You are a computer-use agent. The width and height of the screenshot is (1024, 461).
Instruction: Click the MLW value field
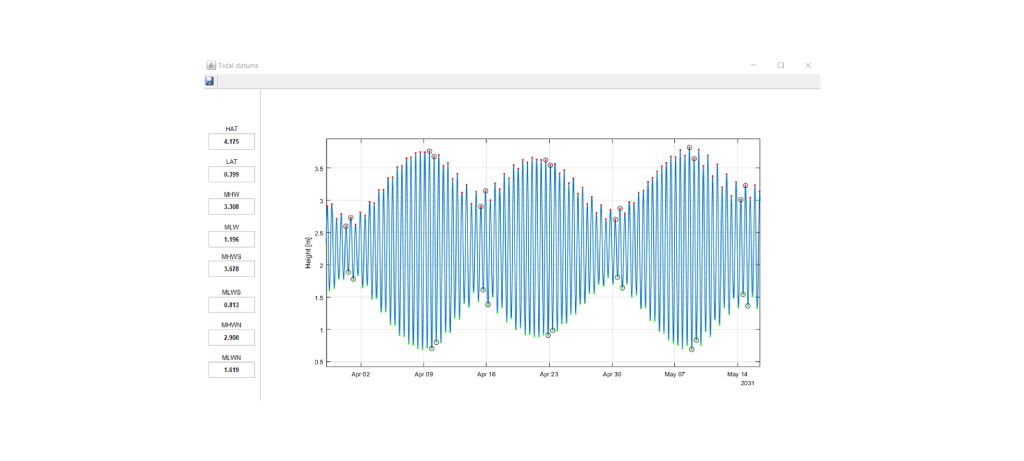pos(232,240)
